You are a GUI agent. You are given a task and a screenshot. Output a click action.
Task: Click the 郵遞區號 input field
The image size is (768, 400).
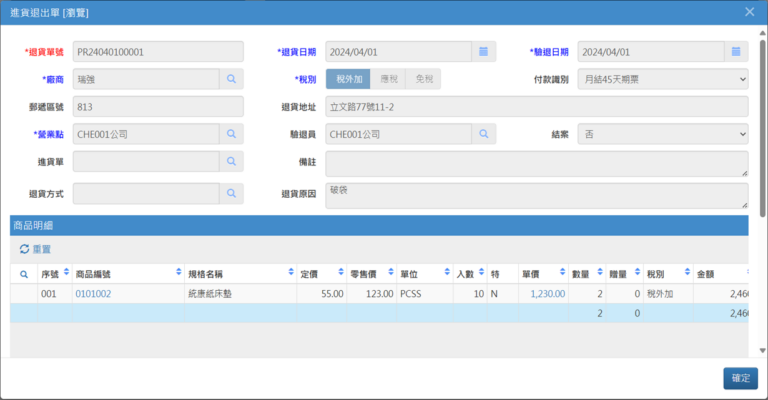158,106
